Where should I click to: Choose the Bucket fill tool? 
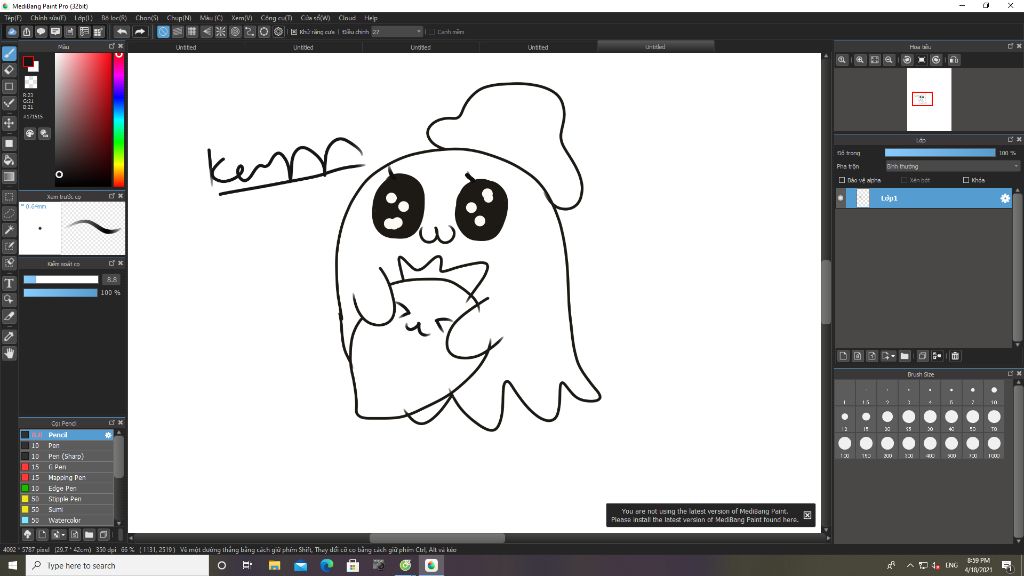(9, 160)
